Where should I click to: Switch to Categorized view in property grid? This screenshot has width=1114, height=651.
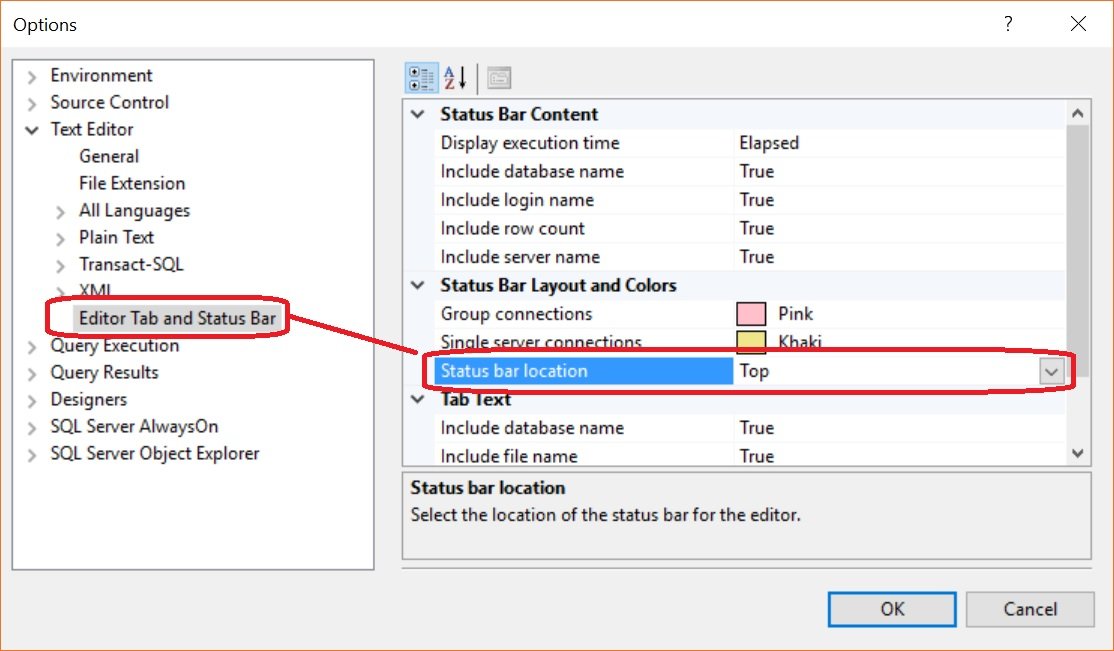pos(421,78)
